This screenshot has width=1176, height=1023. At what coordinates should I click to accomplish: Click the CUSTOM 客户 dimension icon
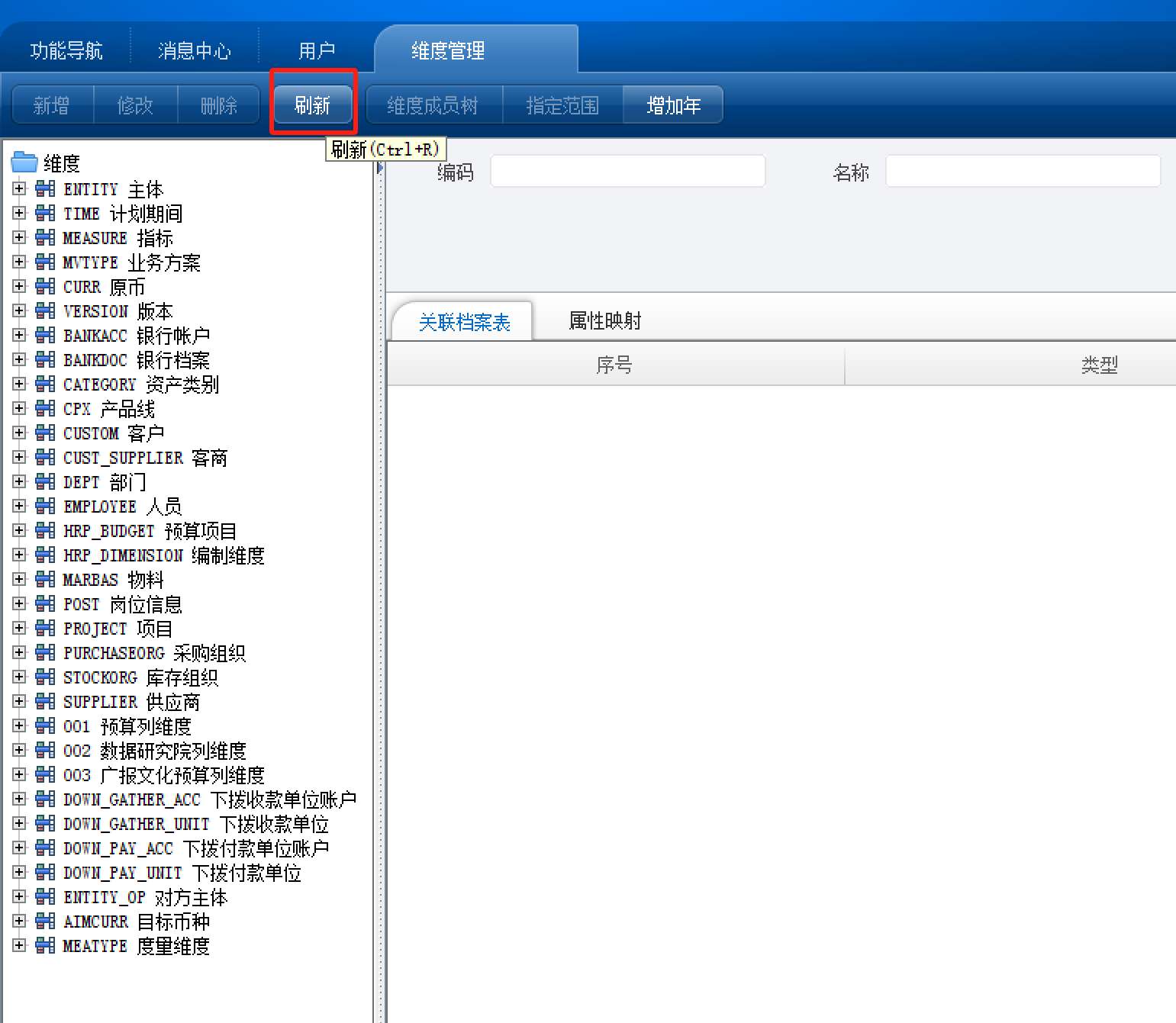(x=46, y=433)
